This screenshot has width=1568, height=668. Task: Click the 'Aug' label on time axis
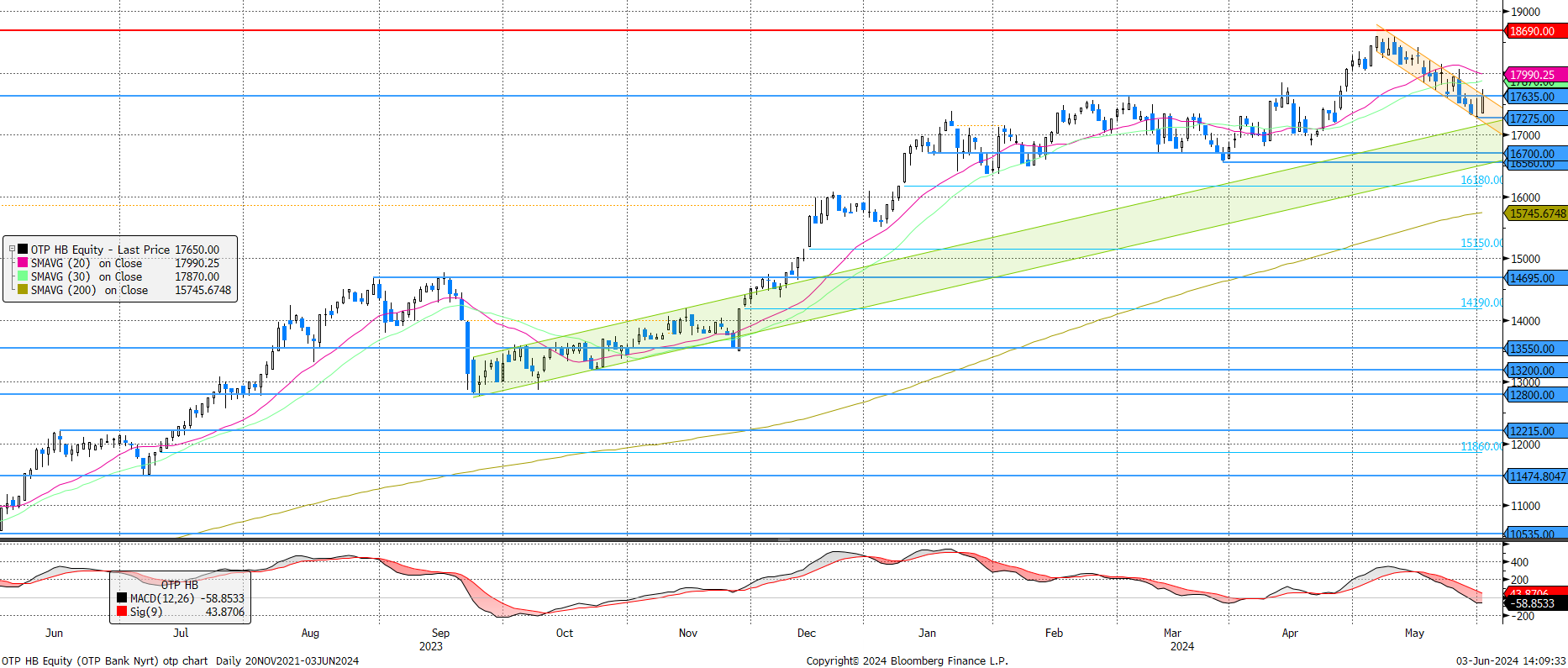pos(310,633)
